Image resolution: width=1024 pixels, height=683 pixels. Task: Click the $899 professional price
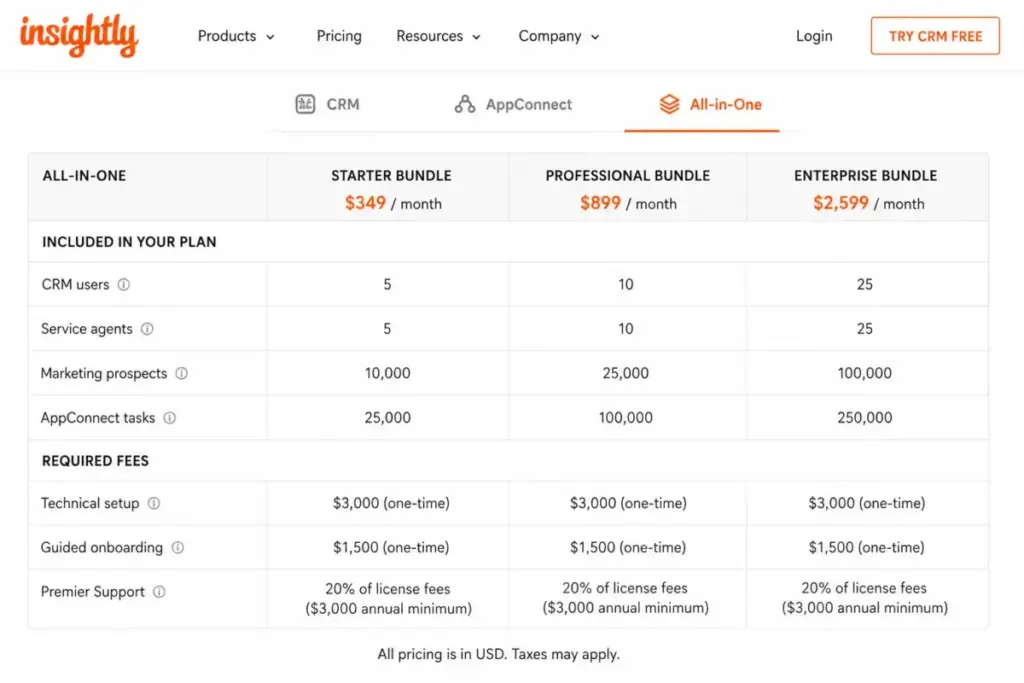point(600,203)
